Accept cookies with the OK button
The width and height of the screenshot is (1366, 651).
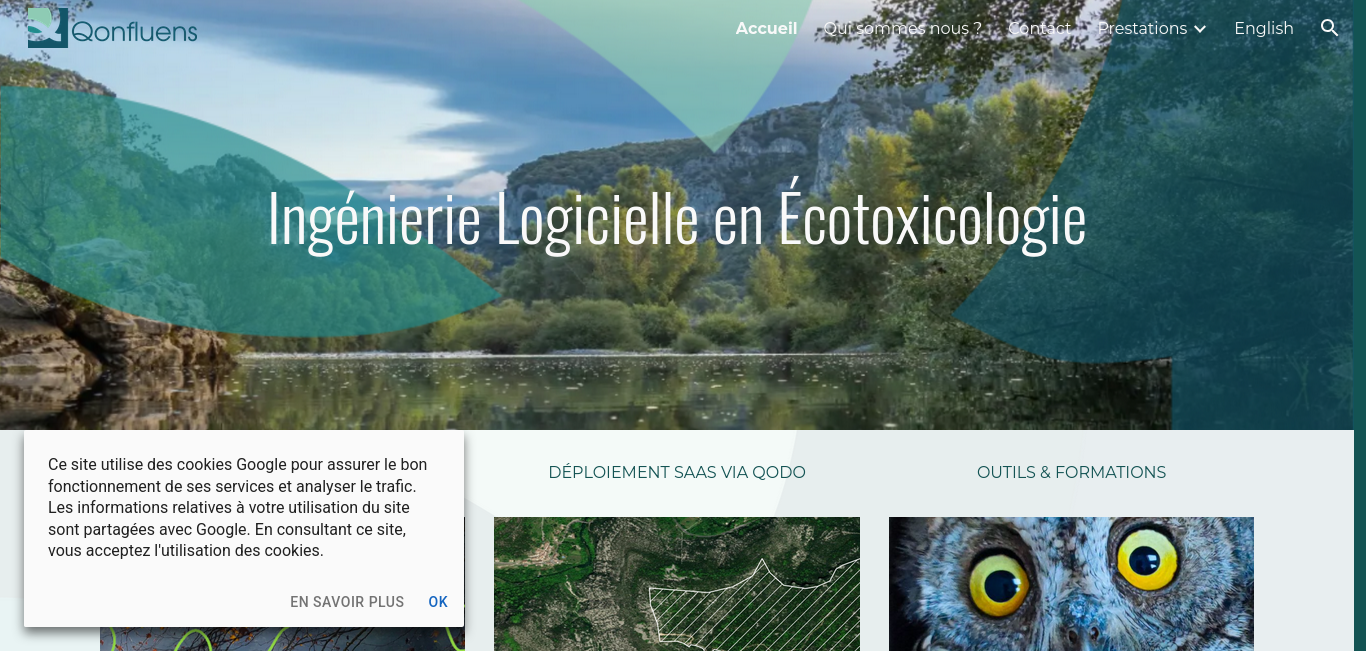(438, 602)
